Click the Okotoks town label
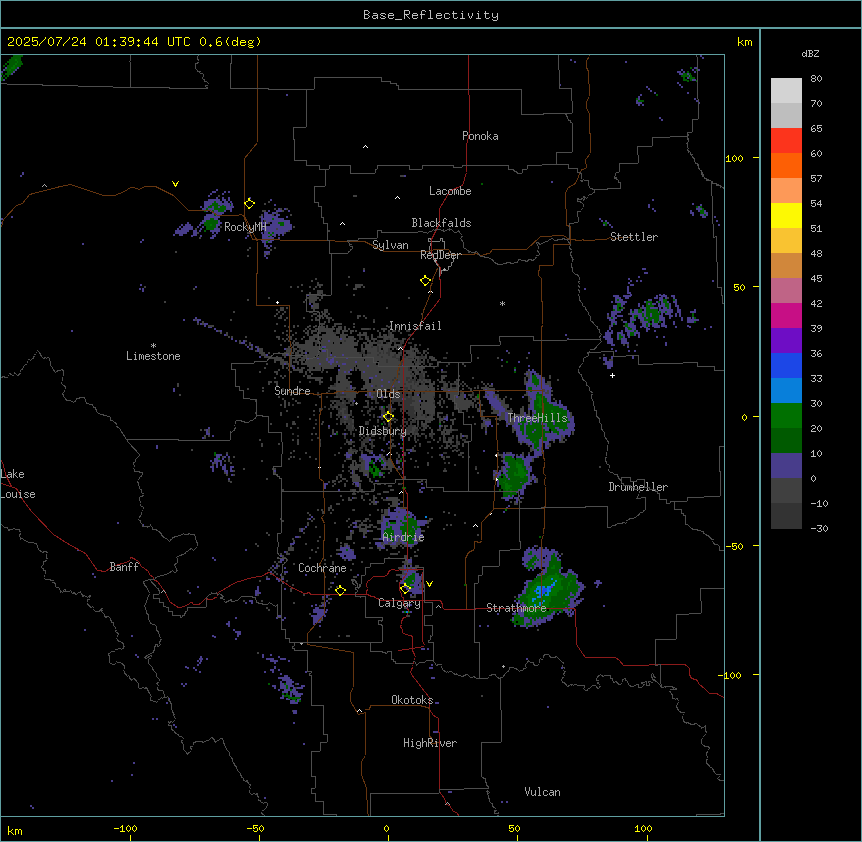This screenshot has width=862, height=842. click(x=412, y=700)
